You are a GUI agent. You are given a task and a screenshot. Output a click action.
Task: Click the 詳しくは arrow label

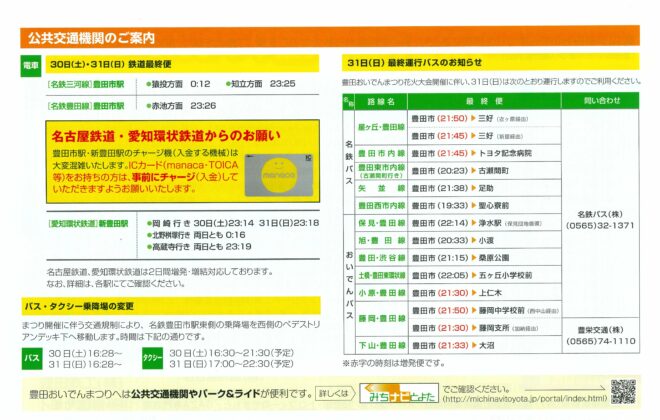[x=335, y=393]
